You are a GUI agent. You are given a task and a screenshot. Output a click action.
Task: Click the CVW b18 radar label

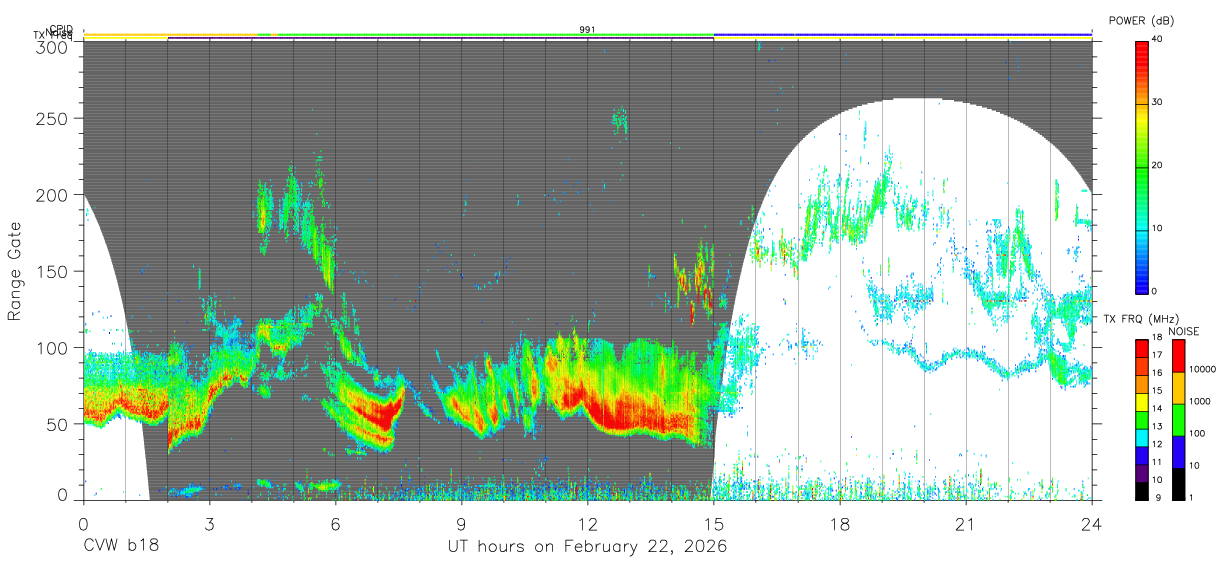pos(121,547)
